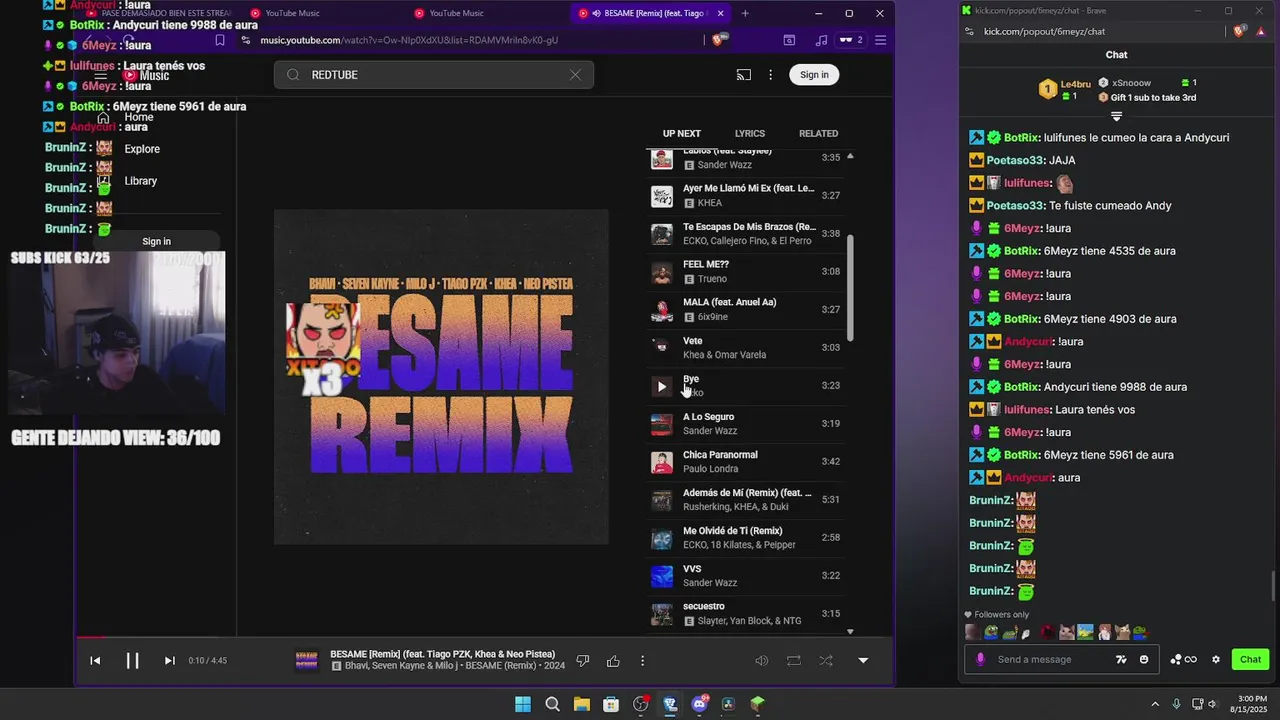Viewport: 1280px width, 720px height.
Task: Close the BESAME Remix browser tab
Action: [x=720, y=13]
